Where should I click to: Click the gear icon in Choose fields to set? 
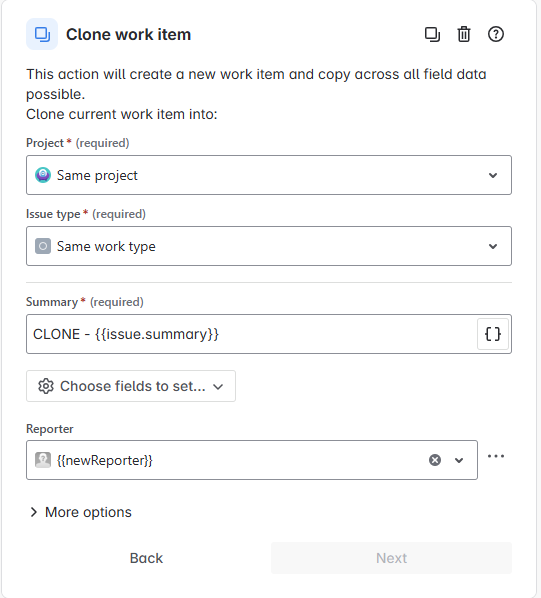pos(46,386)
